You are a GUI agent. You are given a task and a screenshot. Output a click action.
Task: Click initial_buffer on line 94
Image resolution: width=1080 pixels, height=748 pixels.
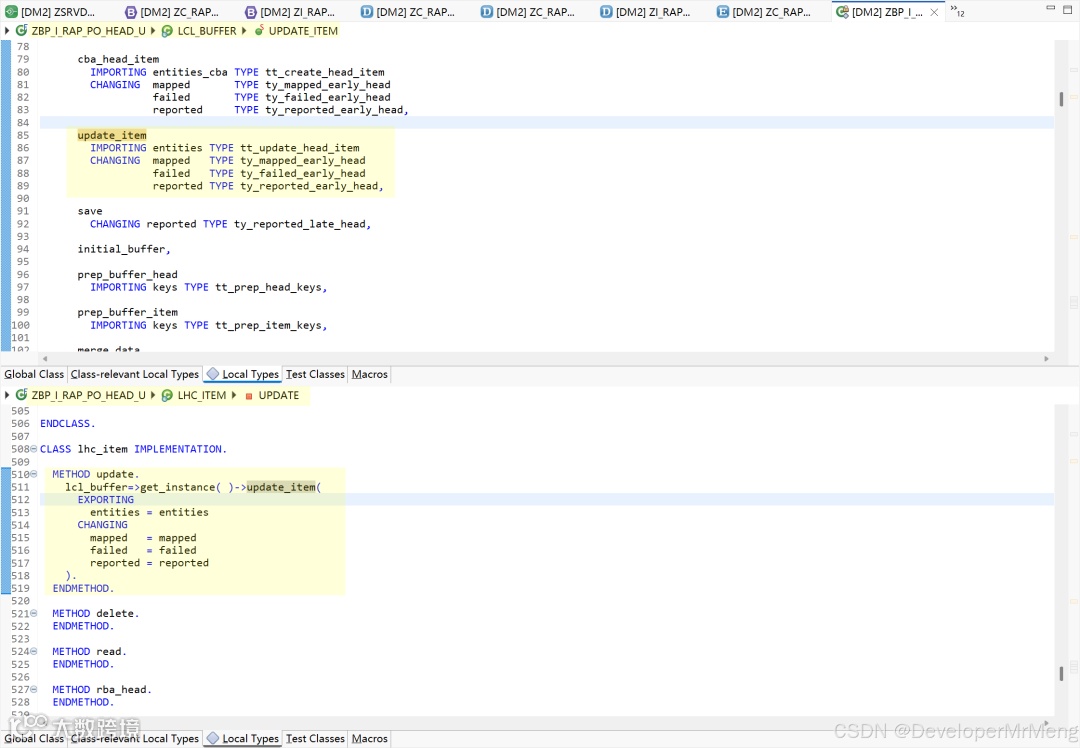click(x=121, y=249)
